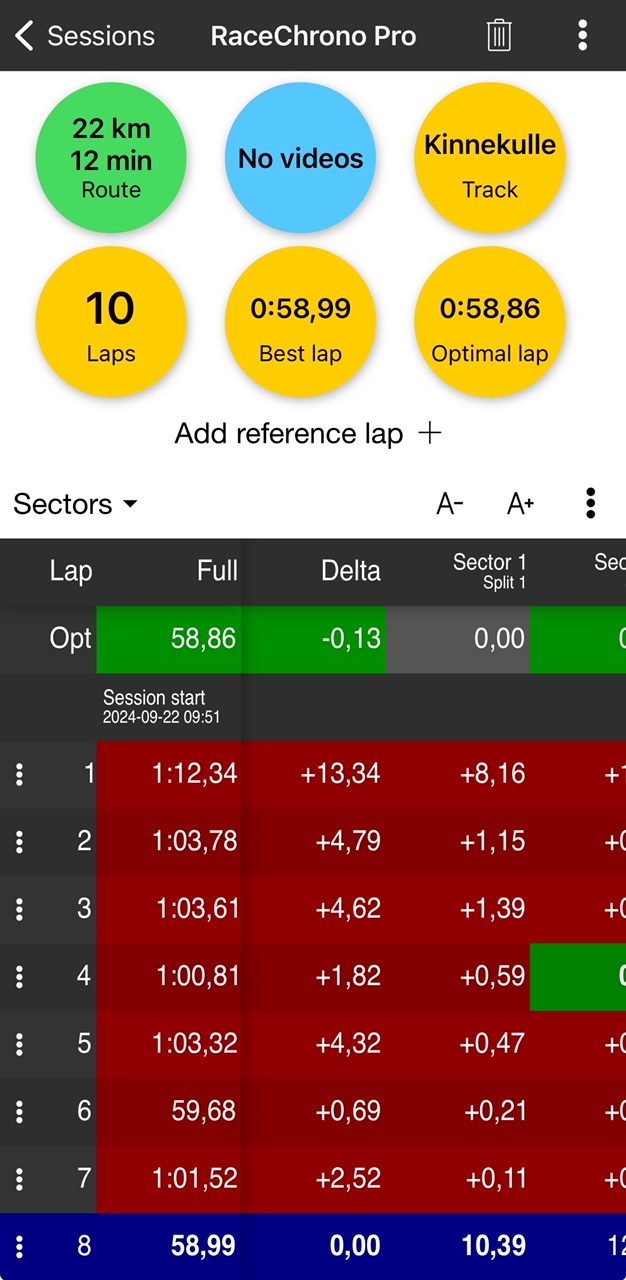Image resolution: width=626 pixels, height=1280 pixels.
Task: Go back to Sessions list
Action: [84, 36]
